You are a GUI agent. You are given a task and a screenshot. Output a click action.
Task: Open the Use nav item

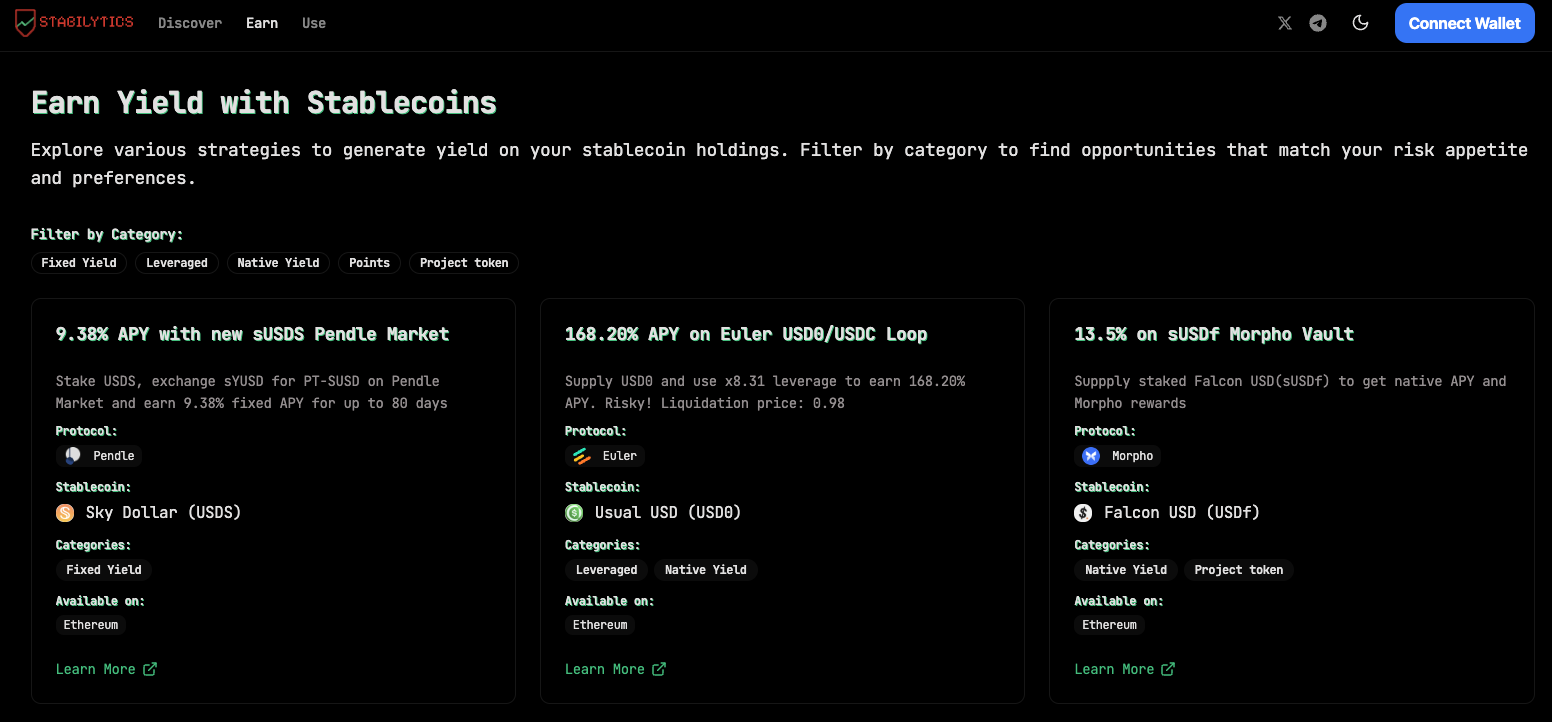314,23
